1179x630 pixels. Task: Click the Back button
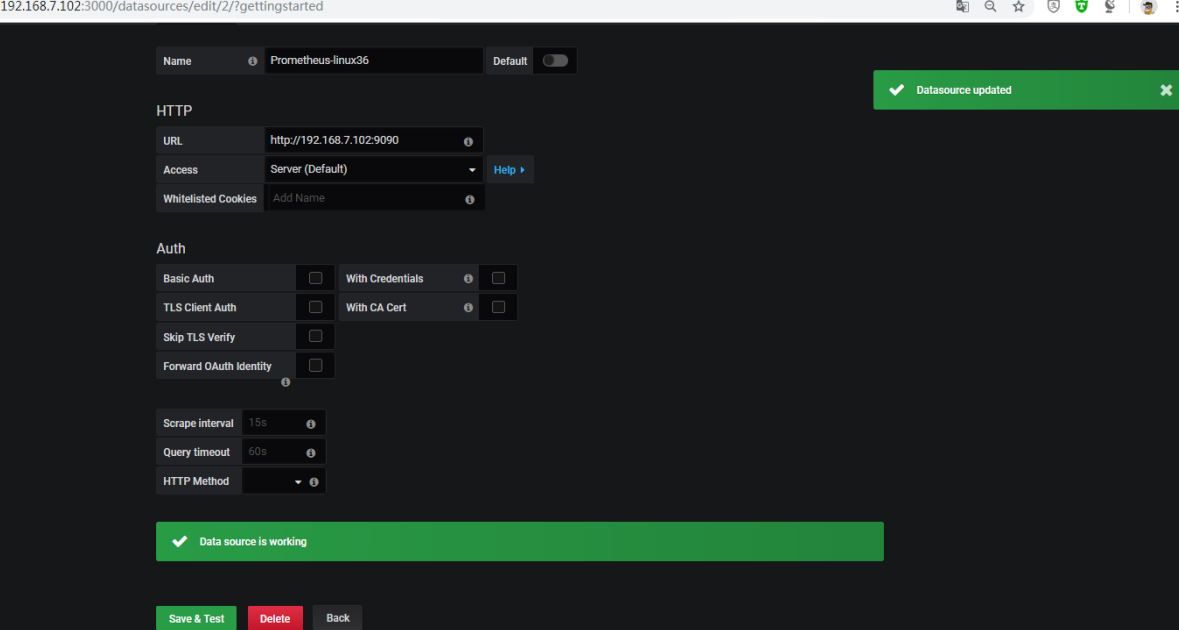click(338, 618)
